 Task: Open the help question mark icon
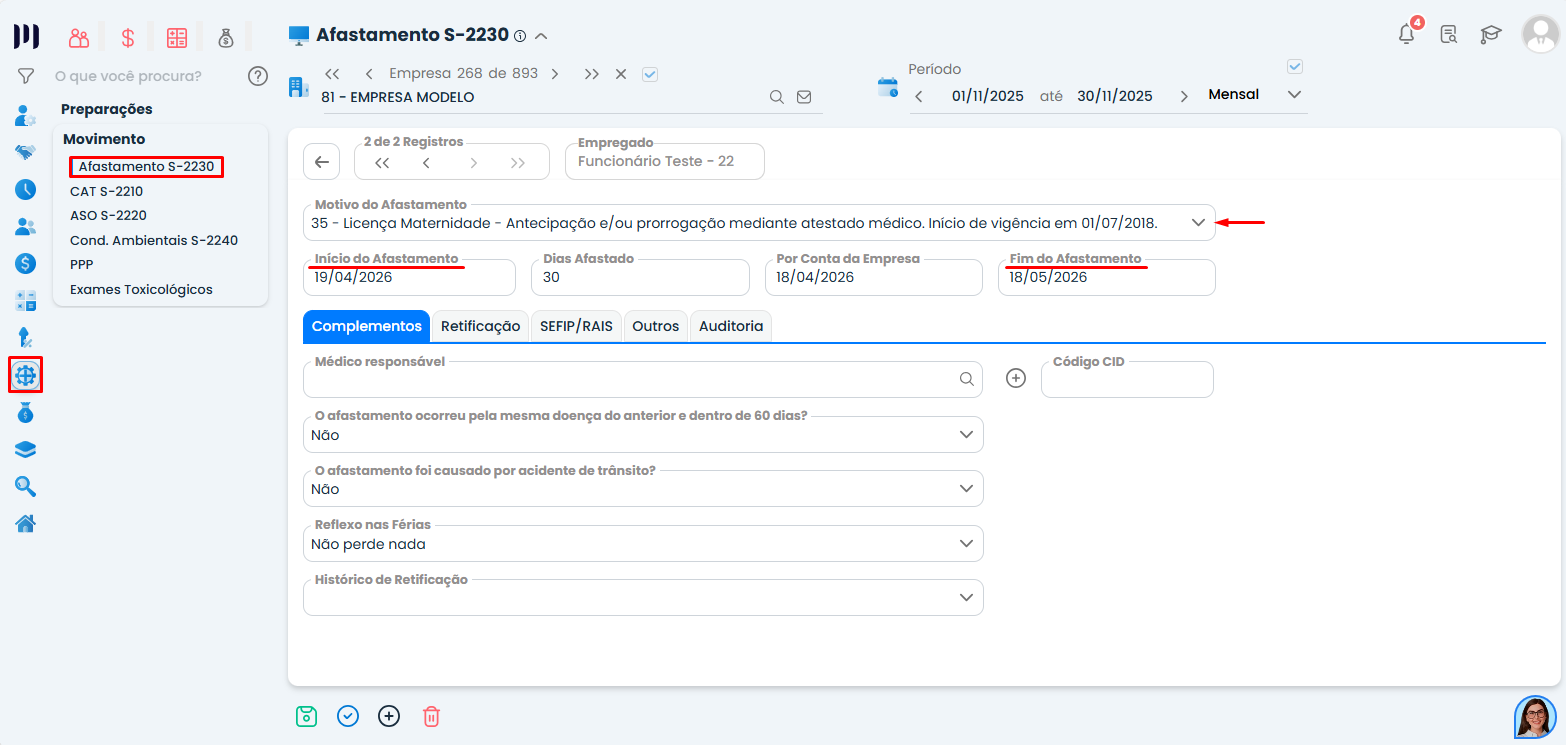click(x=258, y=76)
